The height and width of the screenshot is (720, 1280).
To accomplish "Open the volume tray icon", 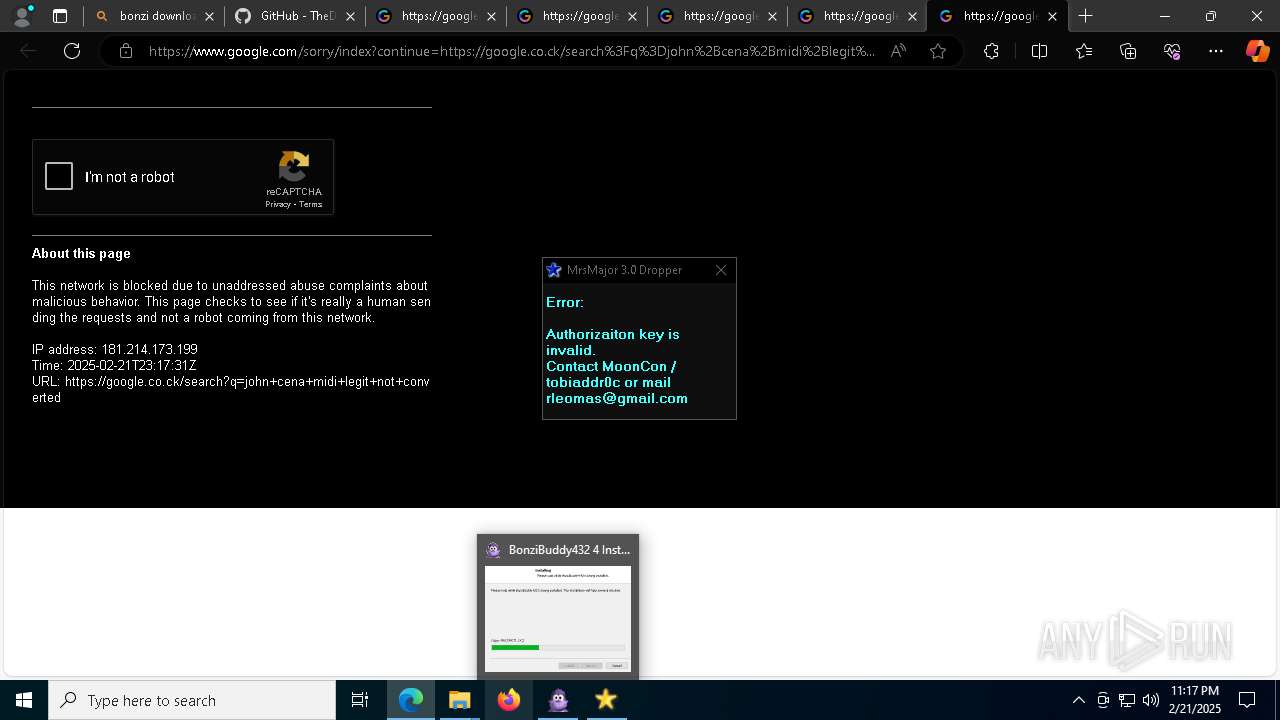I will 1151,700.
